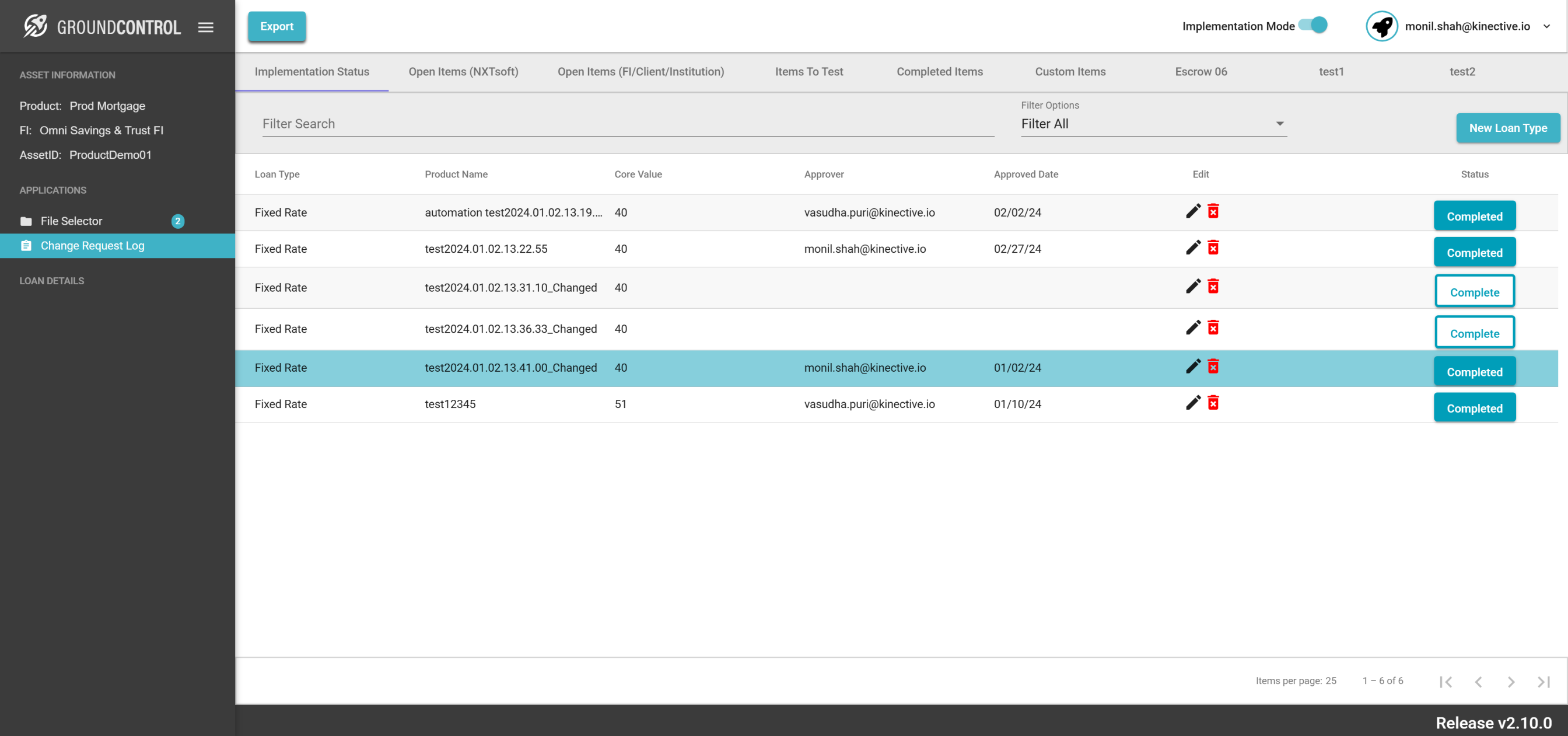Image resolution: width=1568 pixels, height=736 pixels.
Task: Open the Items per page selector
Action: pyautogui.click(x=1331, y=681)
